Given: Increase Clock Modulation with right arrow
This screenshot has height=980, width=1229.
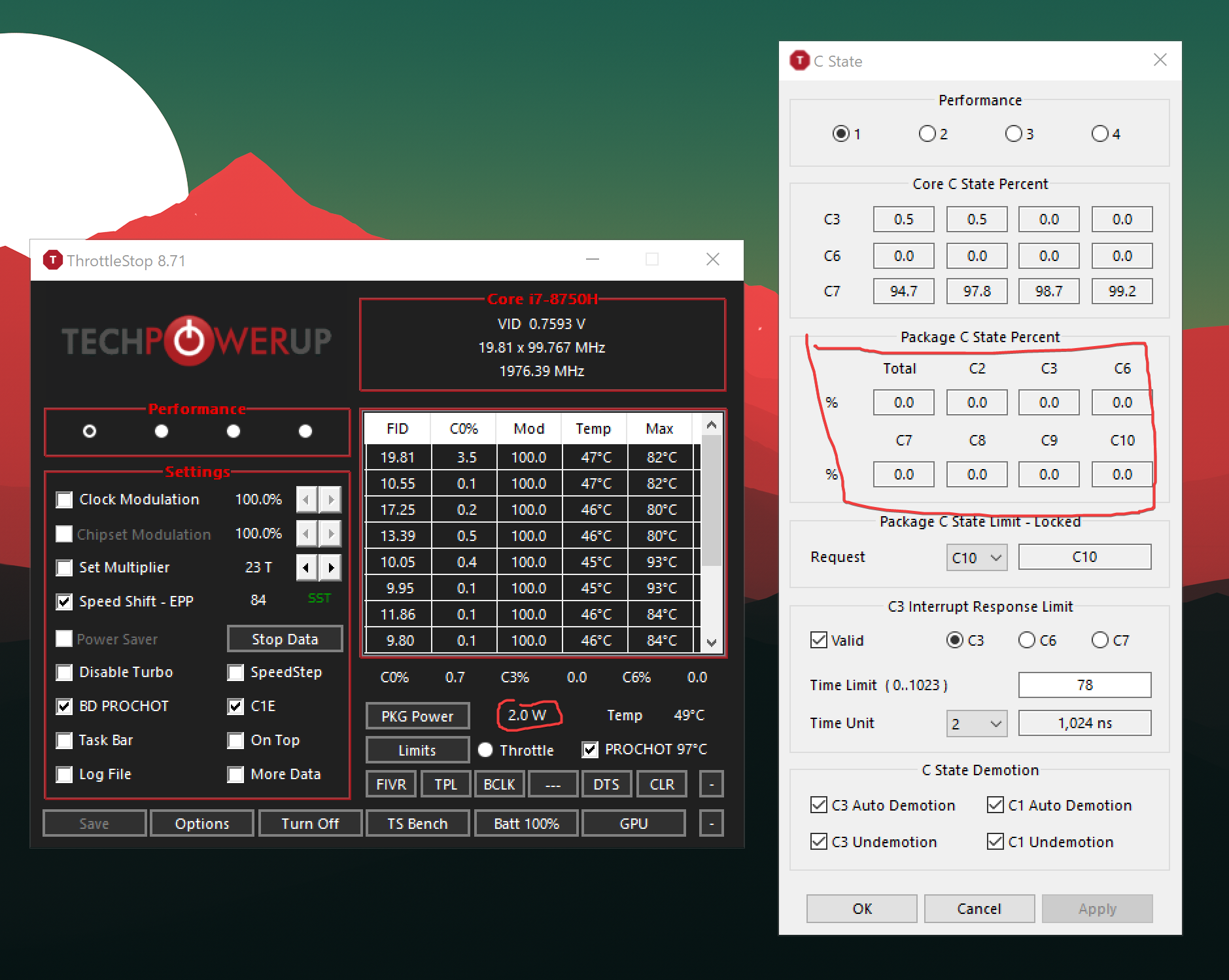Looking at the screenshot, I should tap(331, 500).
